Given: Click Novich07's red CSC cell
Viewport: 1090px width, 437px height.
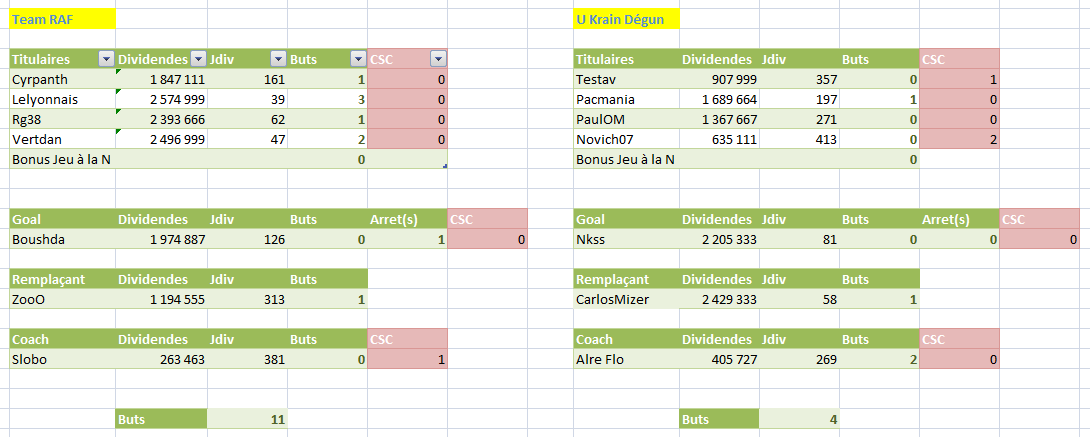Looking at the screenshot, I should pyautogui.click(x=959, y=139).
